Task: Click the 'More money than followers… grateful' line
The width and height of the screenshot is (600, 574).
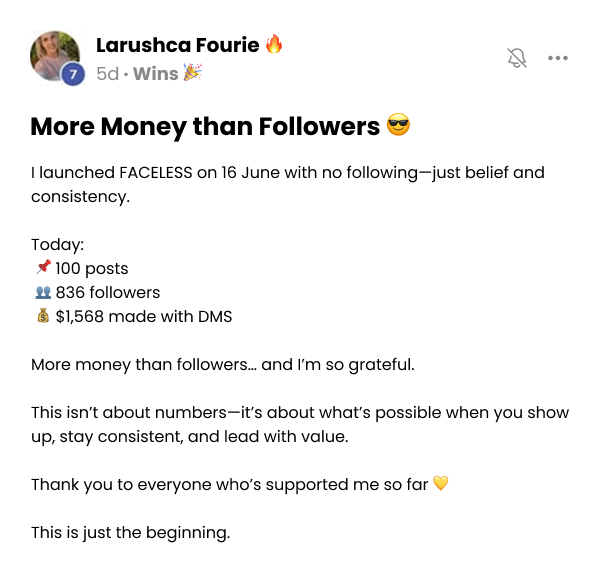Action: [222, 365]
